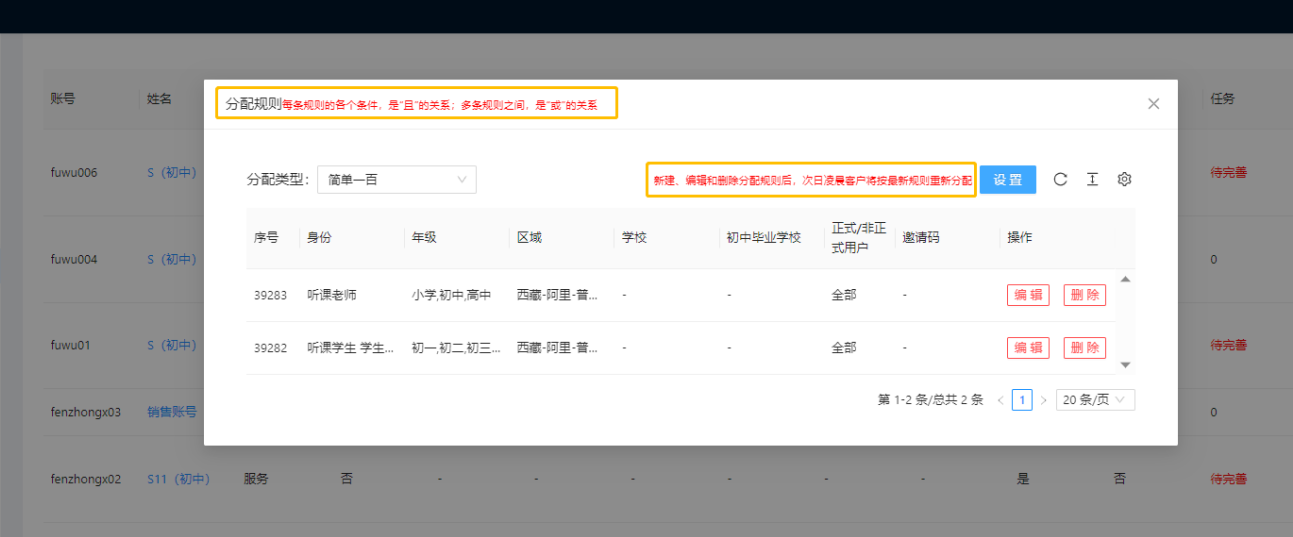Screen dimensions: 1293x537
Task: Go to previous page in pagination
Action: [x=1000, y=400]
